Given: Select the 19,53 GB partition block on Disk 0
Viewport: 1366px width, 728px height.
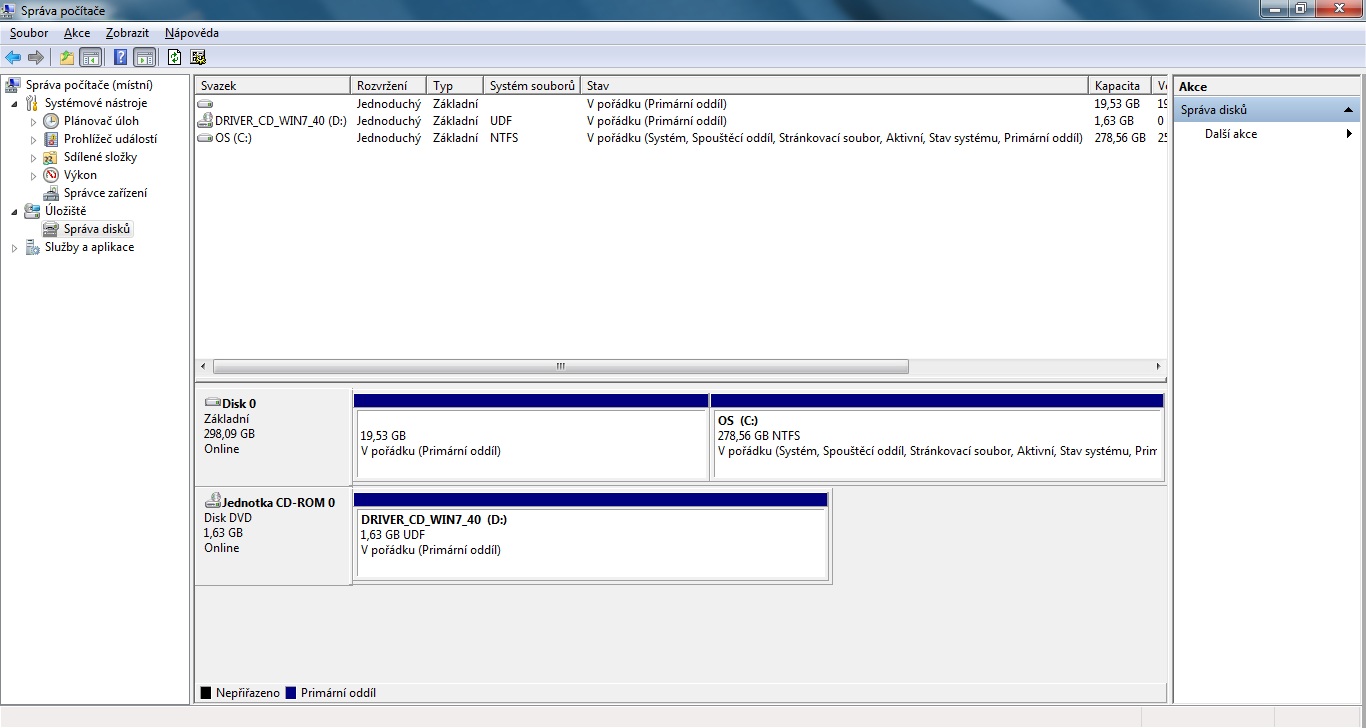Looking at the screenshot, I should coord(531,437).
